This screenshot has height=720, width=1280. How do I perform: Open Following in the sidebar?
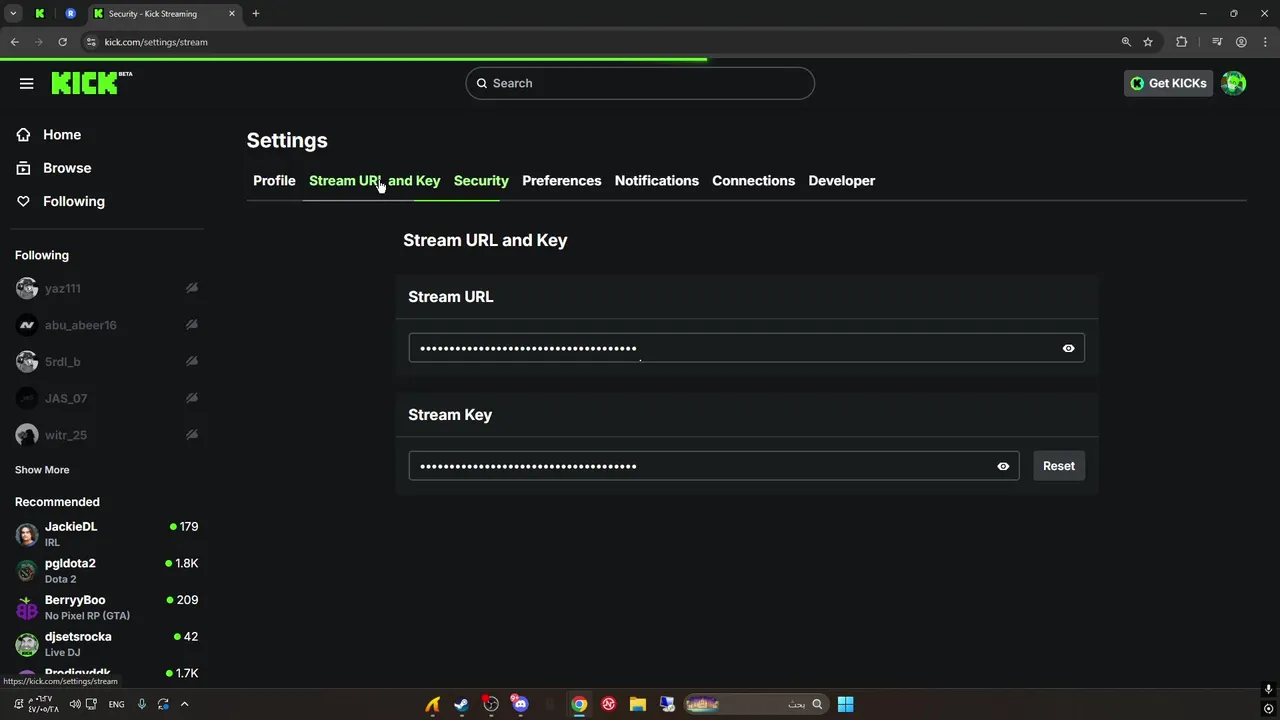tap(73, 201)
